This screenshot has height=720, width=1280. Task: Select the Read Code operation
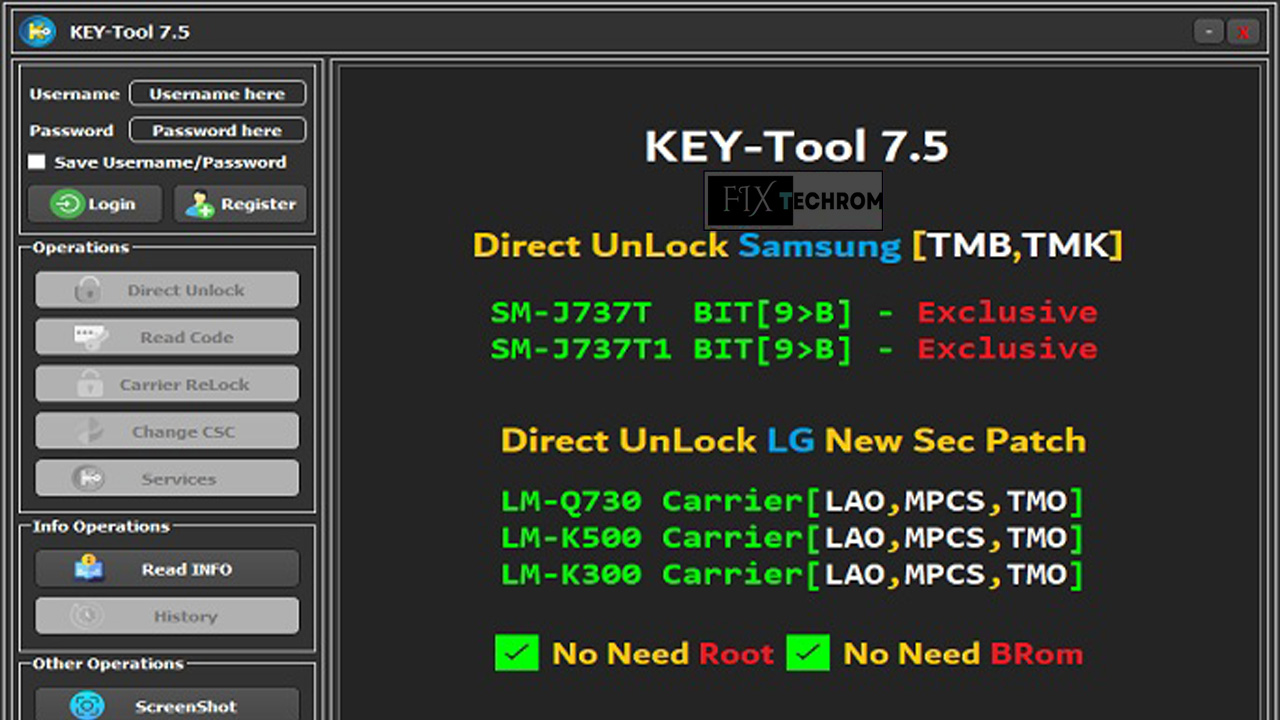167,337
